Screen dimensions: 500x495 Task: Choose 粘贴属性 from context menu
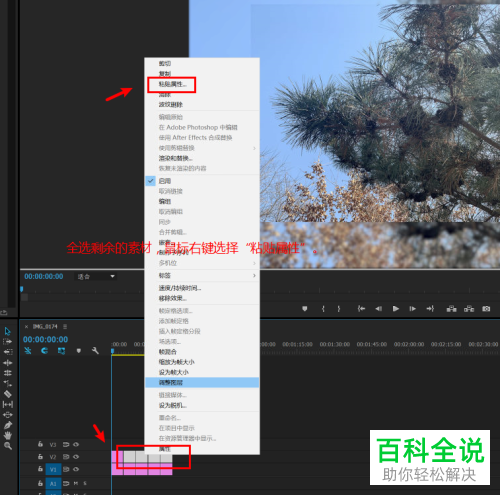tap(172, 84)
